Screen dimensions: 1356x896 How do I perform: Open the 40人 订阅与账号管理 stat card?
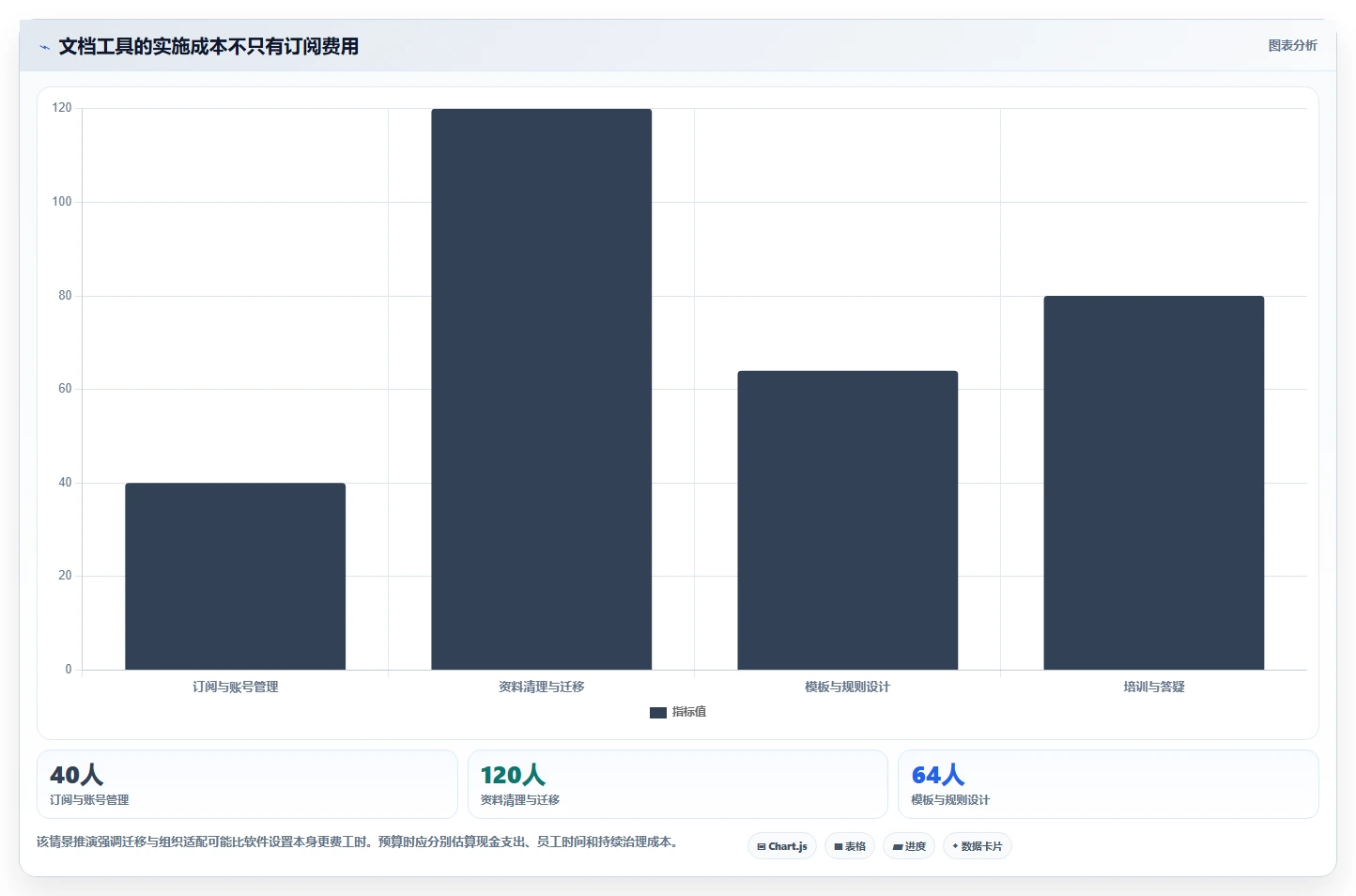coord(247,784)
